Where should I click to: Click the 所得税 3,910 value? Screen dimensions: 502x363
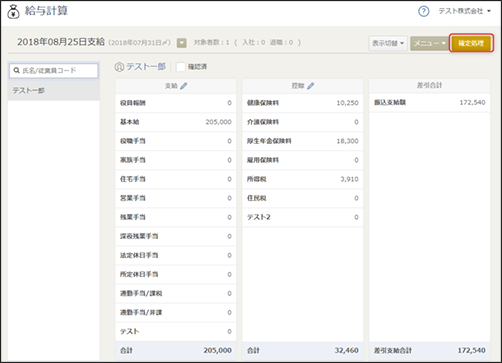tap(349, 179)
